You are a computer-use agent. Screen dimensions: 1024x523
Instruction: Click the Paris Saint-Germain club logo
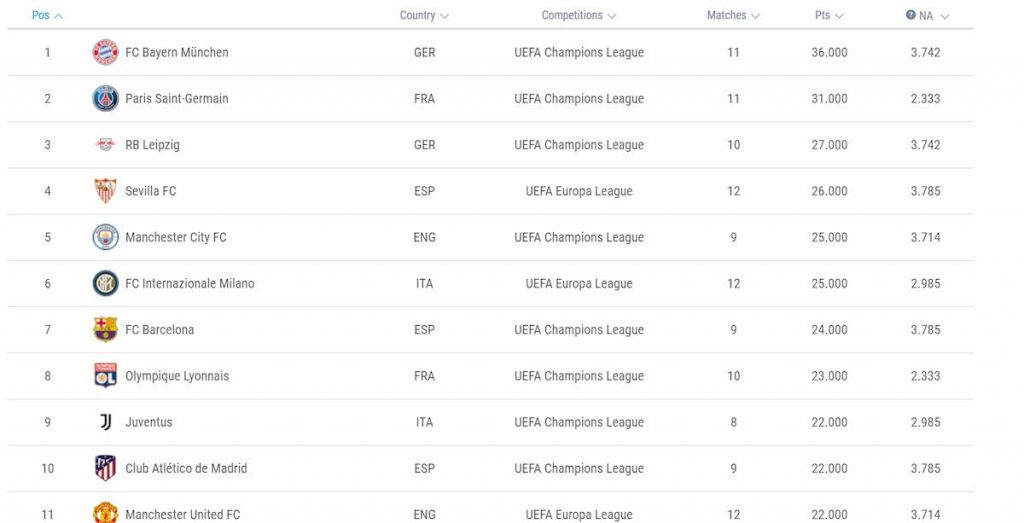pos(105,99)
